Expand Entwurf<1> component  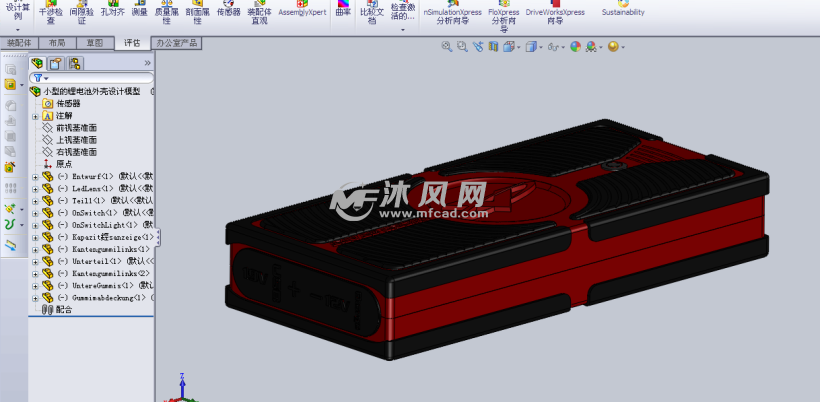tap(35, 177)
